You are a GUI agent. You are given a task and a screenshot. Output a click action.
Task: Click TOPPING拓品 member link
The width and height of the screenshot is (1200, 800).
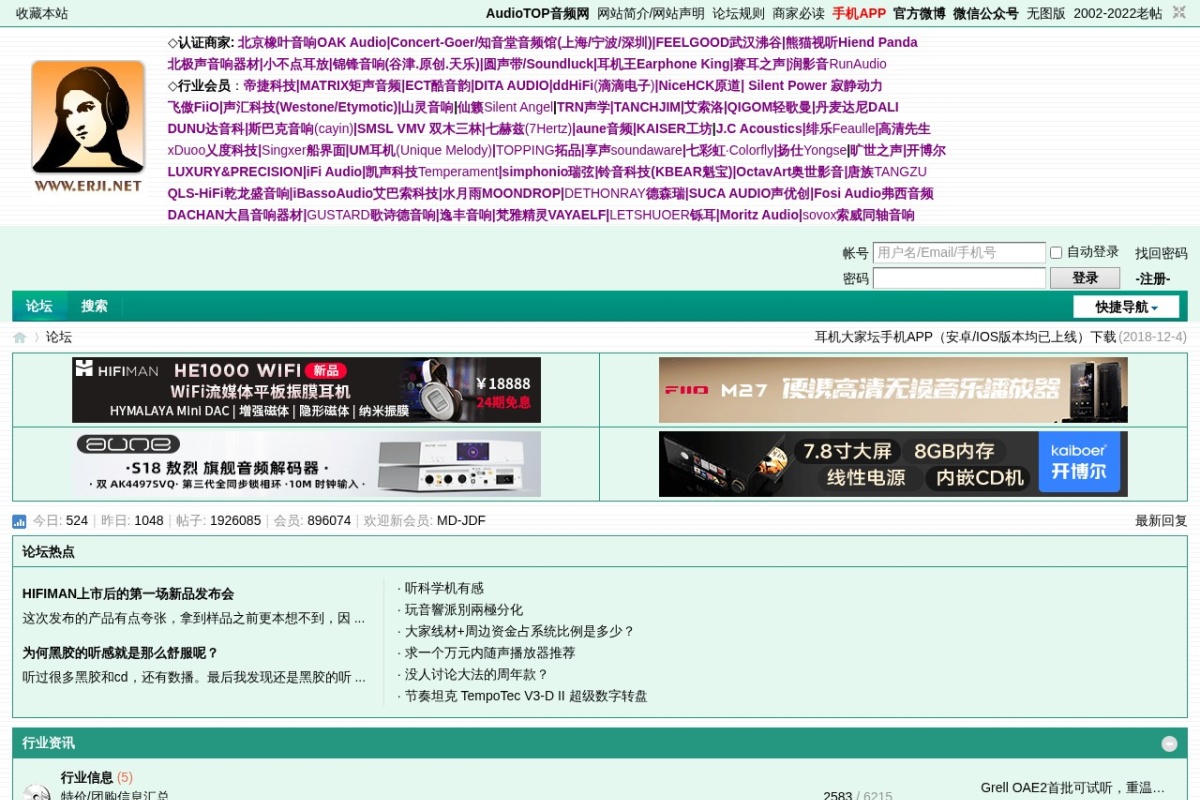click(x=538, y=151)
